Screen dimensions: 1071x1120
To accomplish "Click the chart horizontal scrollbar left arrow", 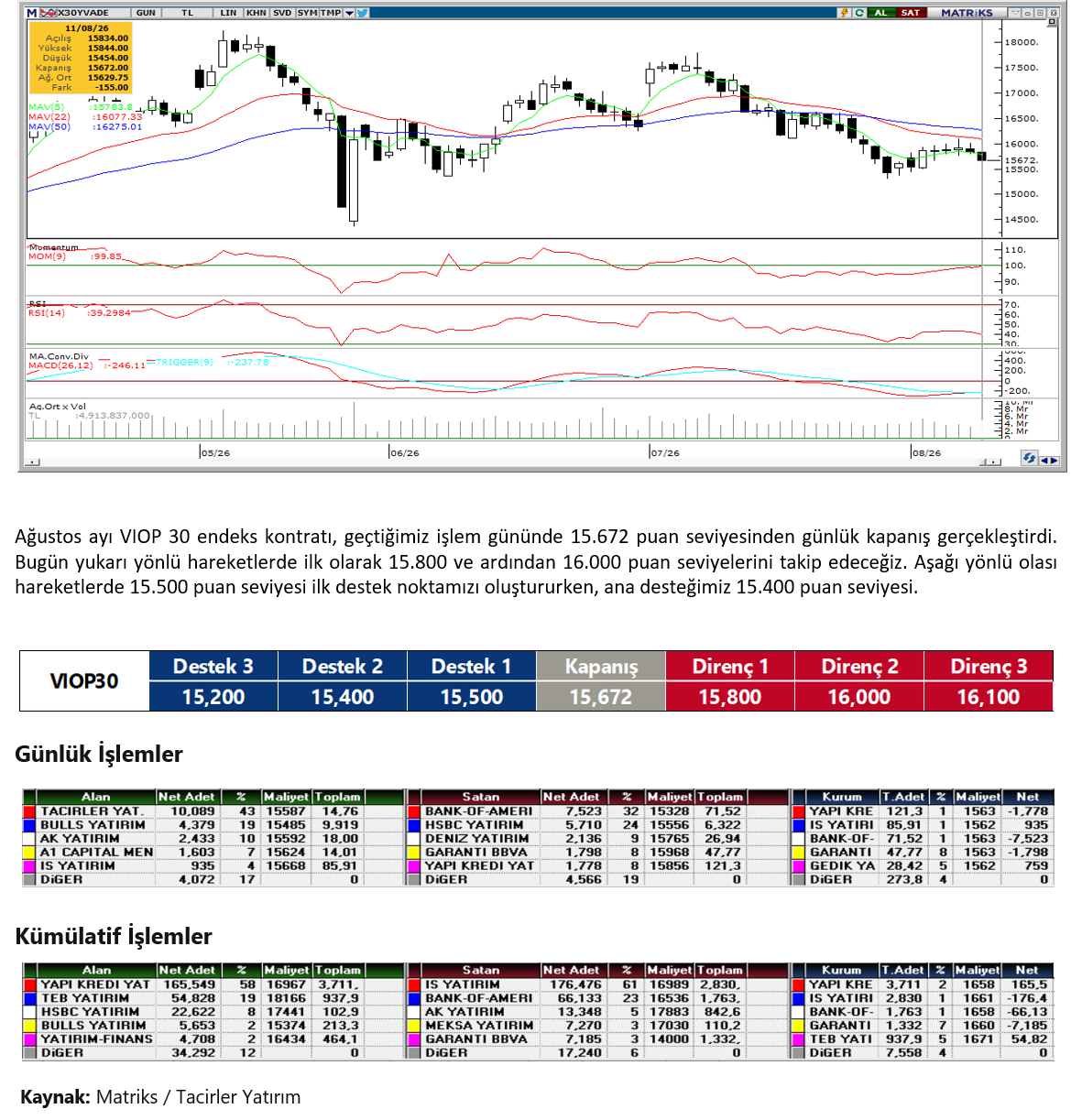I will (x=33, y=462).
